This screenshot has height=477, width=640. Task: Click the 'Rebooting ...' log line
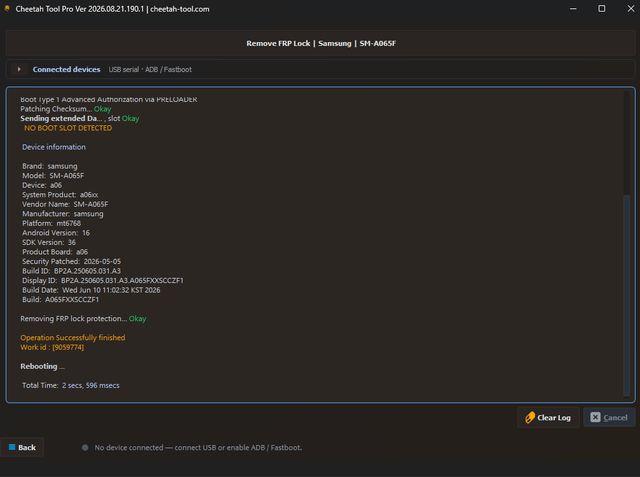42,366
